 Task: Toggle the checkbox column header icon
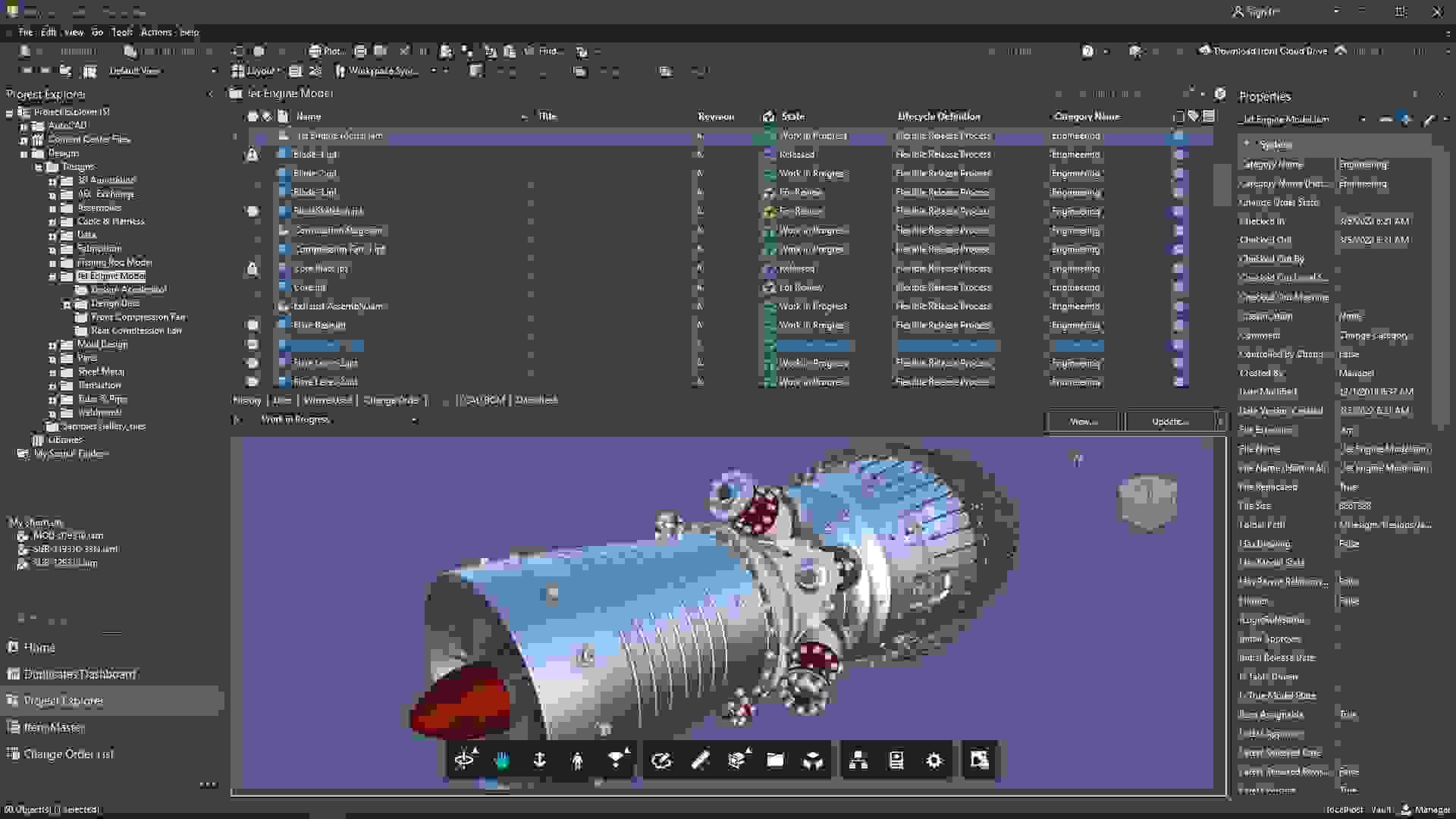(x=1178, y=117)
